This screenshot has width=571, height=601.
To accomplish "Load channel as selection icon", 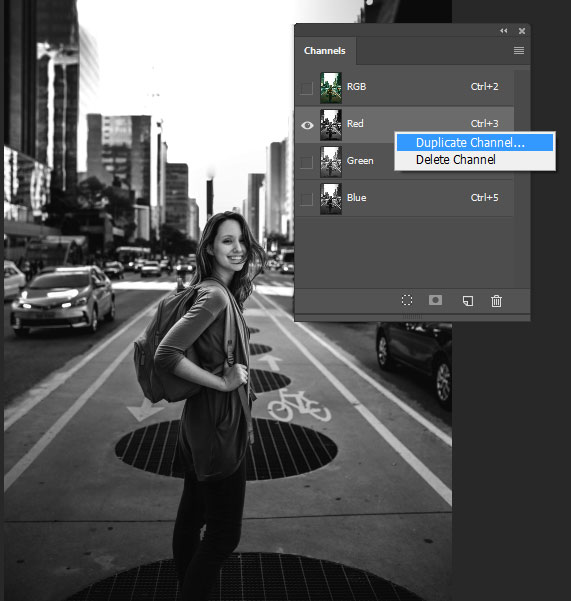I will (x=407, y=300).
